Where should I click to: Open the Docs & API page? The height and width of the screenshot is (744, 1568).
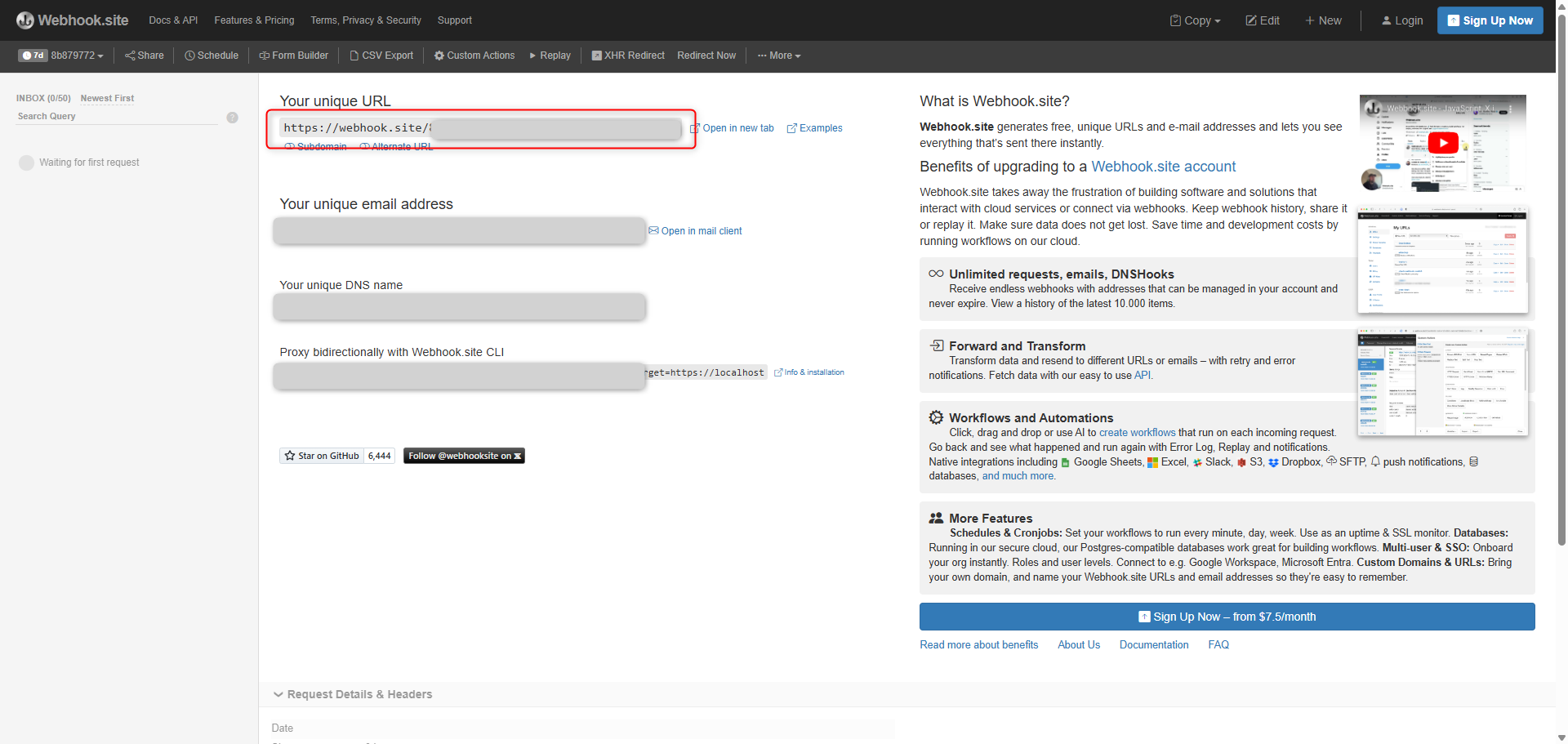(172, 20)
